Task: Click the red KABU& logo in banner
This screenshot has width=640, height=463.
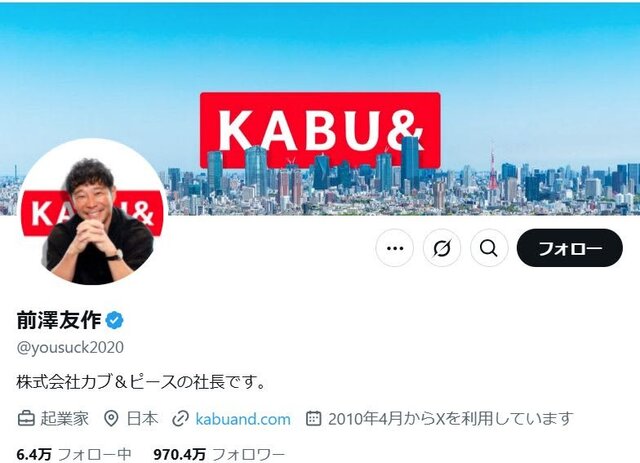Action: (320, 130)
